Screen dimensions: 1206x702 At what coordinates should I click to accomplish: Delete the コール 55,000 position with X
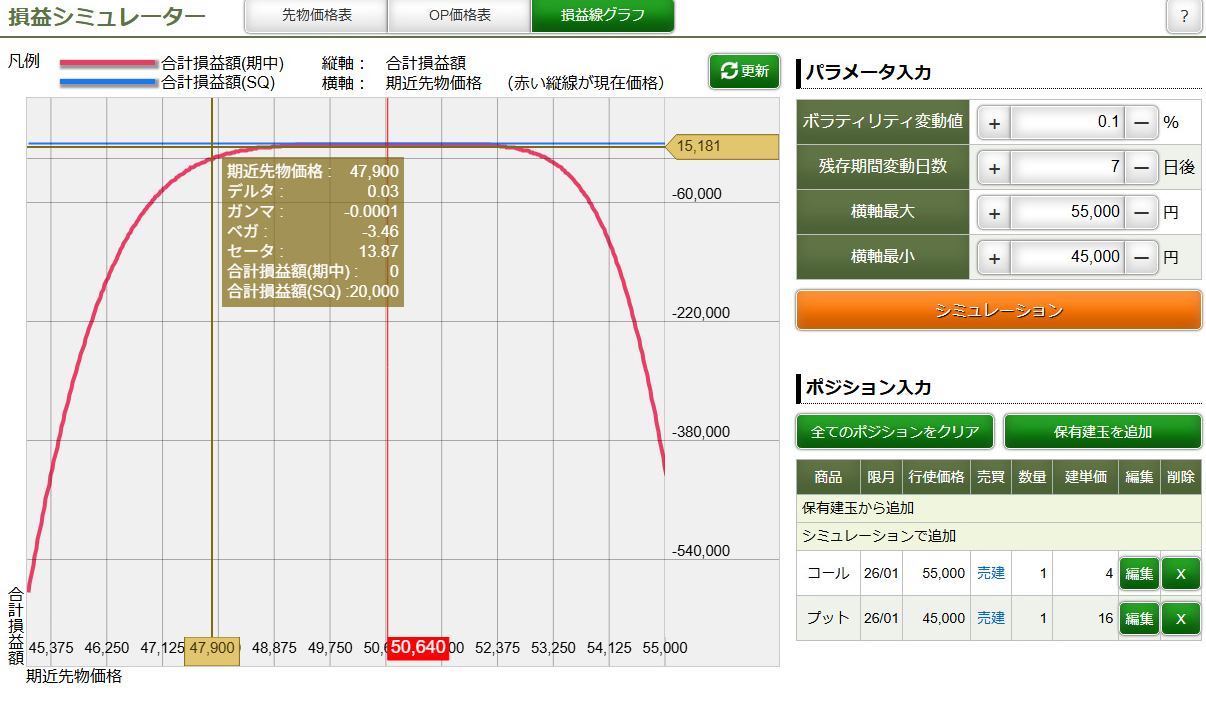tap(1180, 574)
